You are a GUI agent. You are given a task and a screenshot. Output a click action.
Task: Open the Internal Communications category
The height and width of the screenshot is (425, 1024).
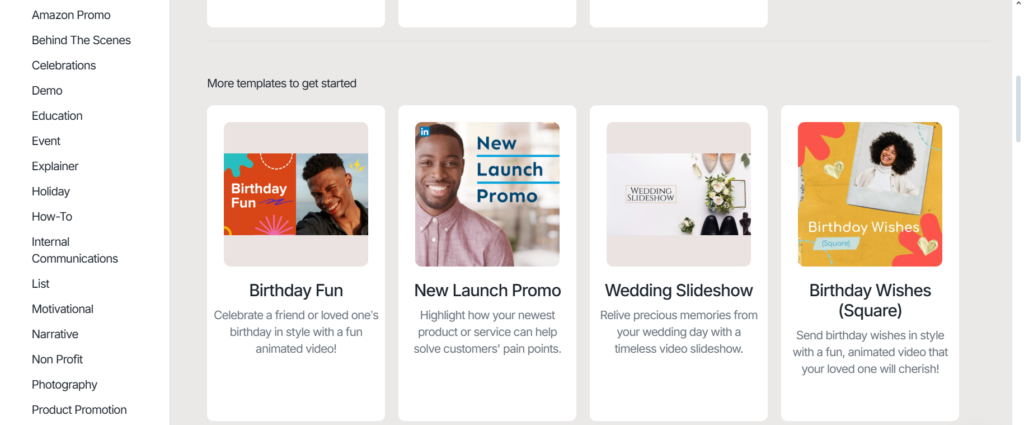pyautogui.click(x=75, y=250)
